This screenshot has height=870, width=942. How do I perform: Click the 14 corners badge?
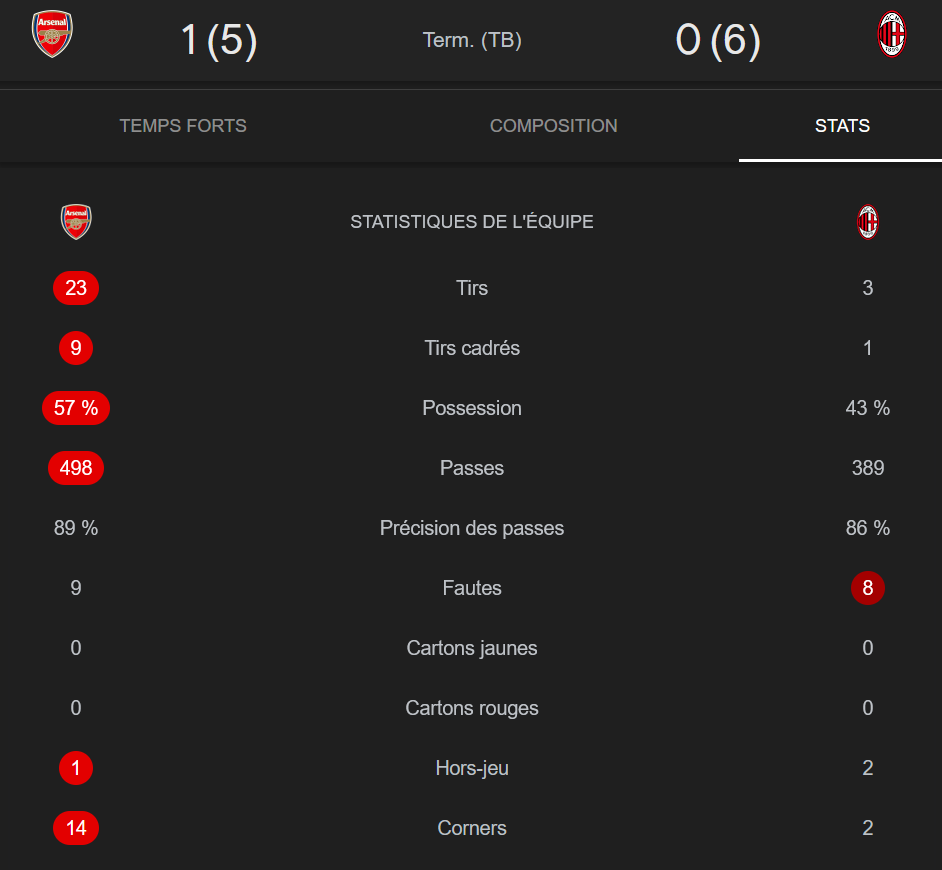pos(76,828)
